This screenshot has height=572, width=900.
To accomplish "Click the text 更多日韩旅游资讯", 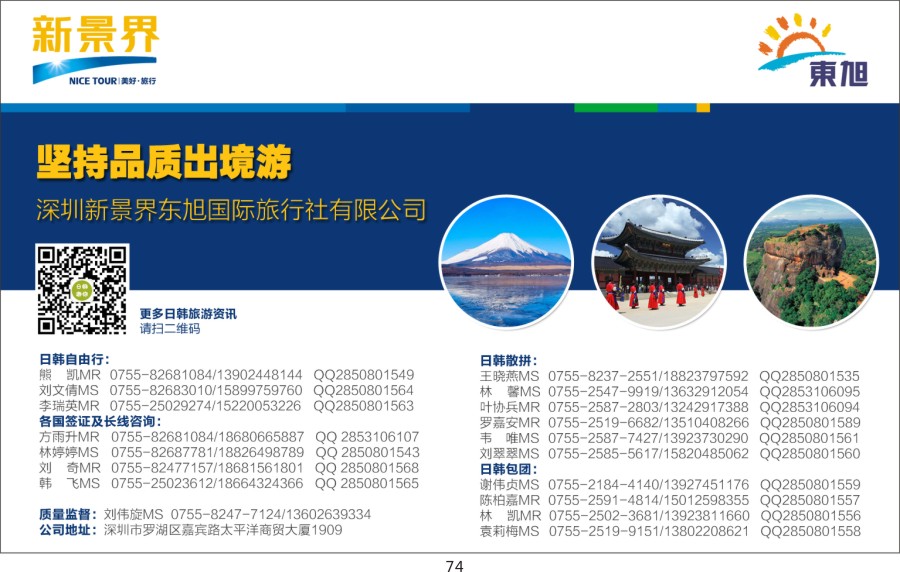I will [188, 314].
